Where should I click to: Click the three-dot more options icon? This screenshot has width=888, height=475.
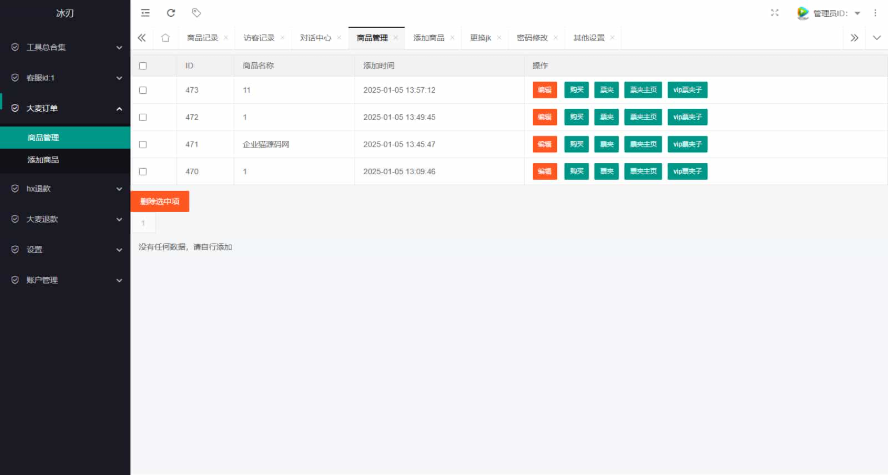coord(875,13)
